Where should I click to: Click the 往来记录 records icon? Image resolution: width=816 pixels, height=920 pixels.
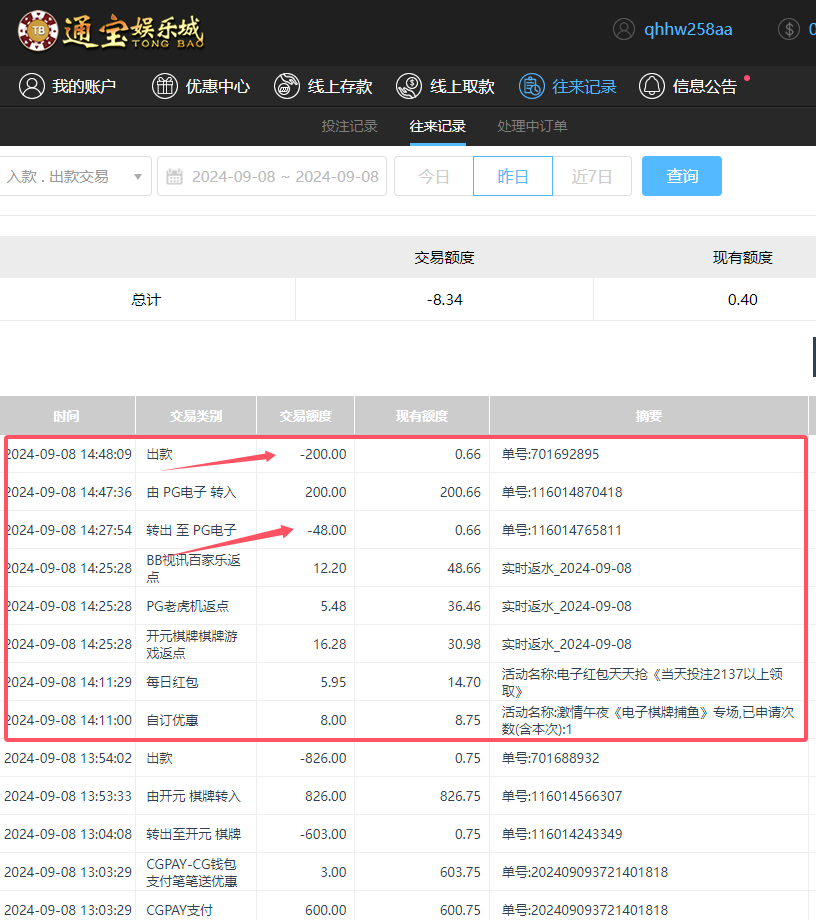[x=532, y=86]
